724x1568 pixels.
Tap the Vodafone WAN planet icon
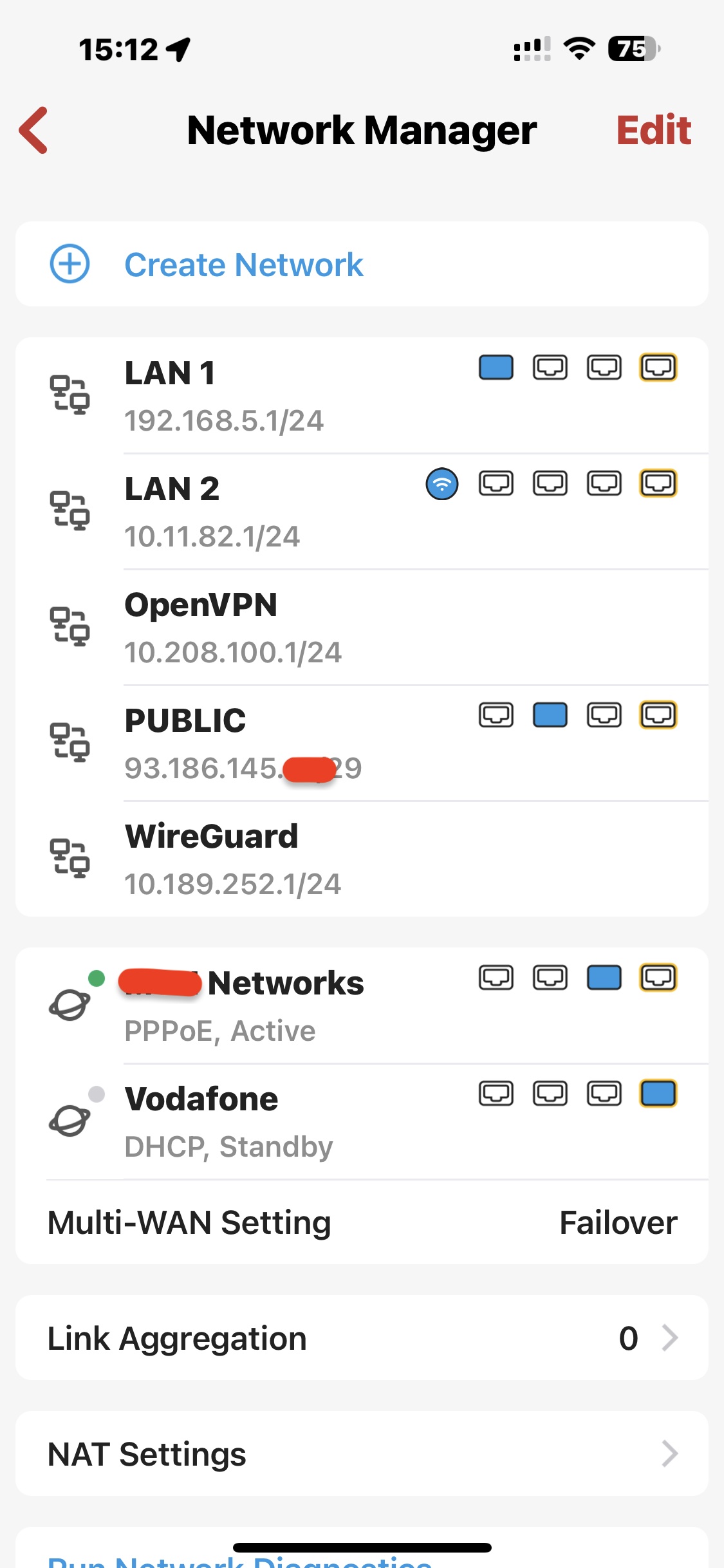point(70,1120)
